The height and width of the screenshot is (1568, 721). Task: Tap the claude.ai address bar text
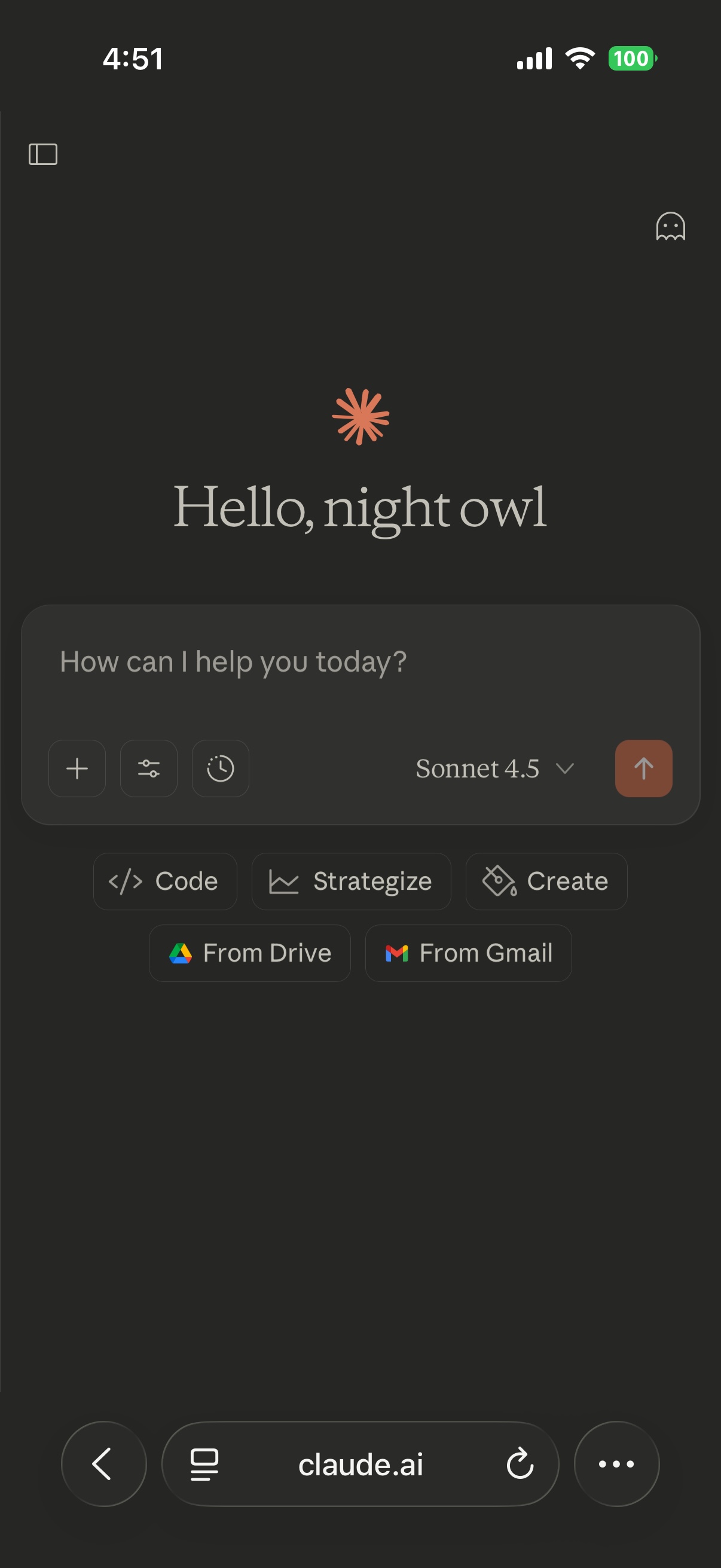[360, 1463]
